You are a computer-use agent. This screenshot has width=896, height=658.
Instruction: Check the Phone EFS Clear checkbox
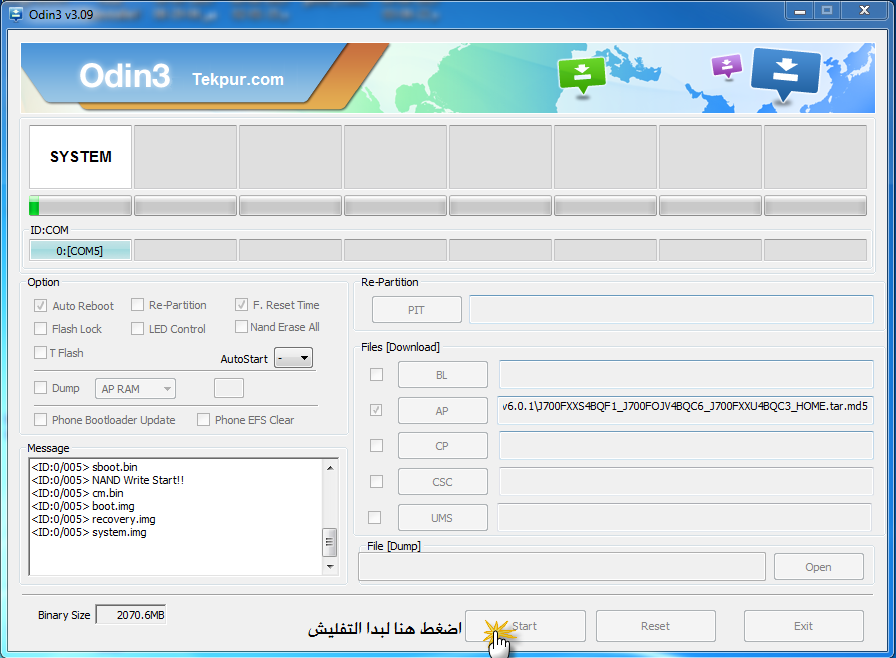203,420
